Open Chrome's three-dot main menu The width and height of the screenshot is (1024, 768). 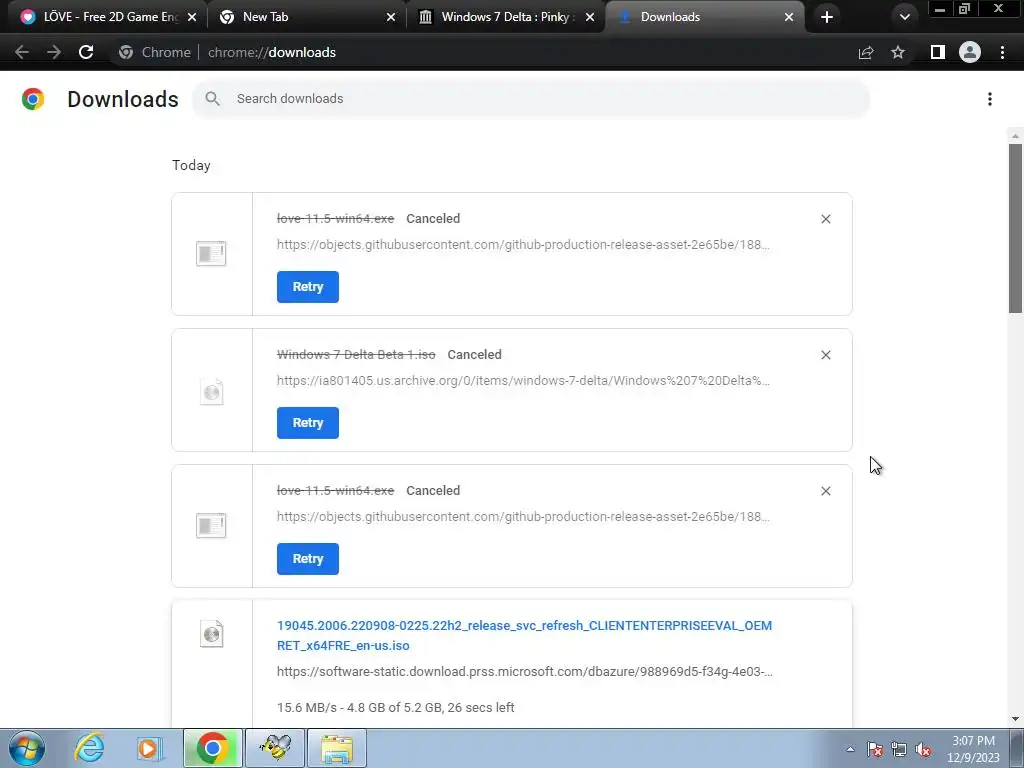coord(1002,52)
